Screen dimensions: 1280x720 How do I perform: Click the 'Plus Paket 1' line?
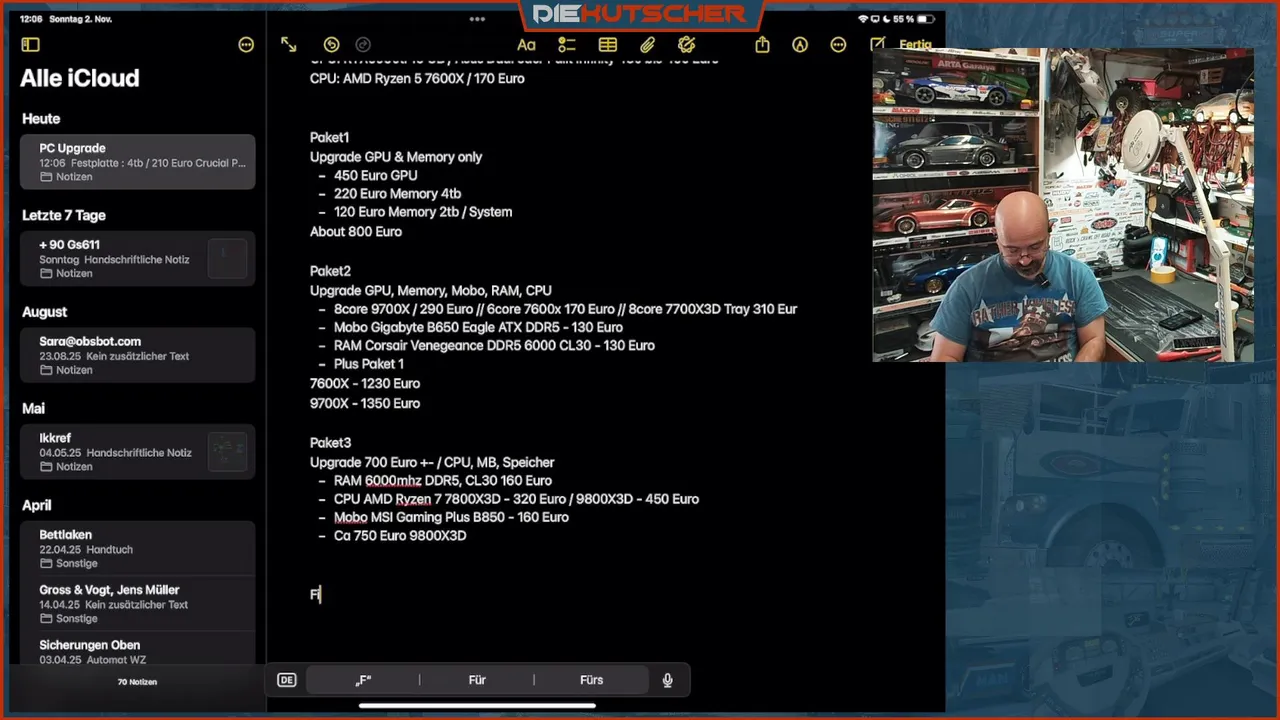pos(369,364)
